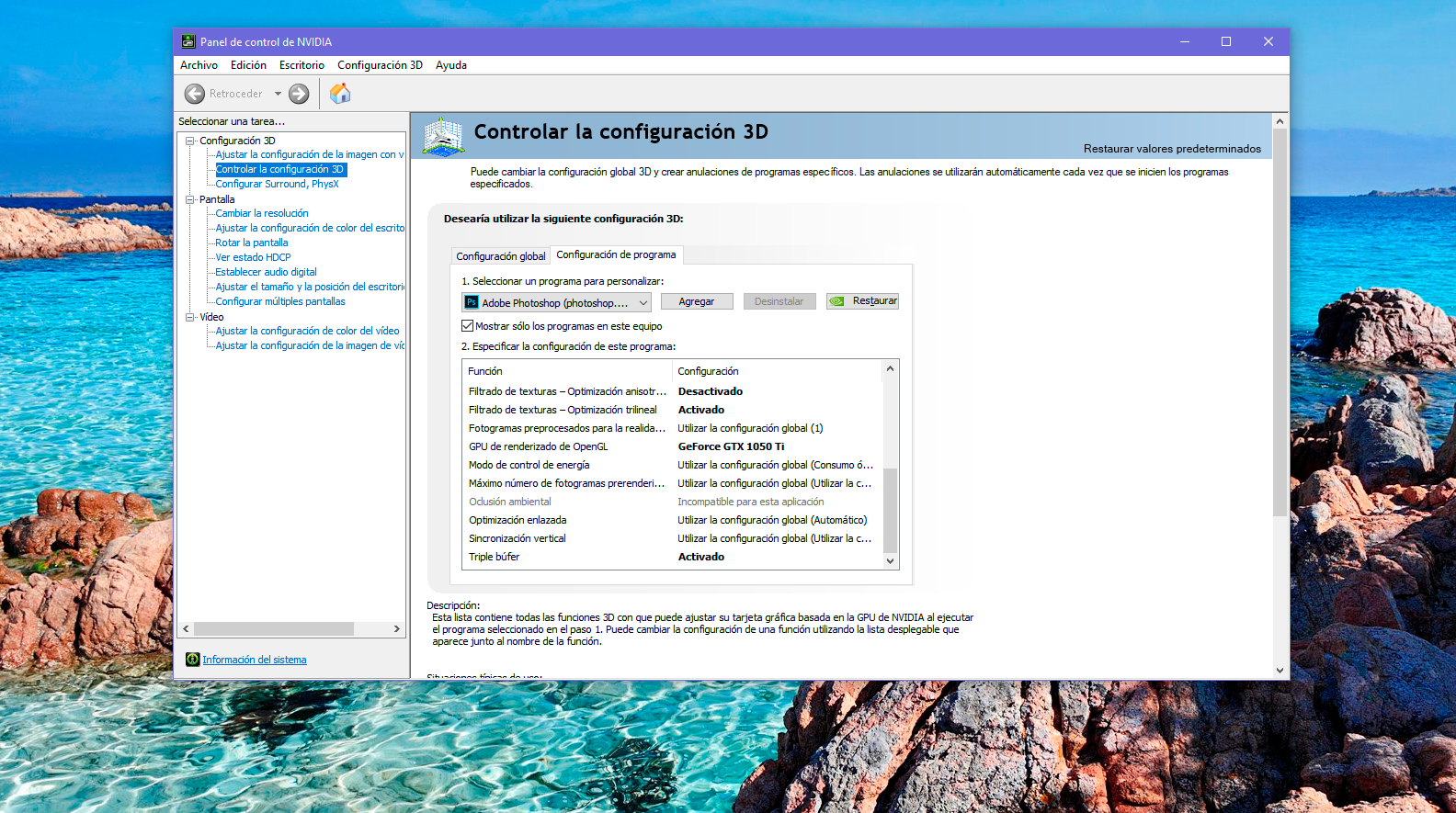Viewport: 1456px width, 813px height.
Task: Click the main panel scroll down arrow
Action: [1280, 671]
